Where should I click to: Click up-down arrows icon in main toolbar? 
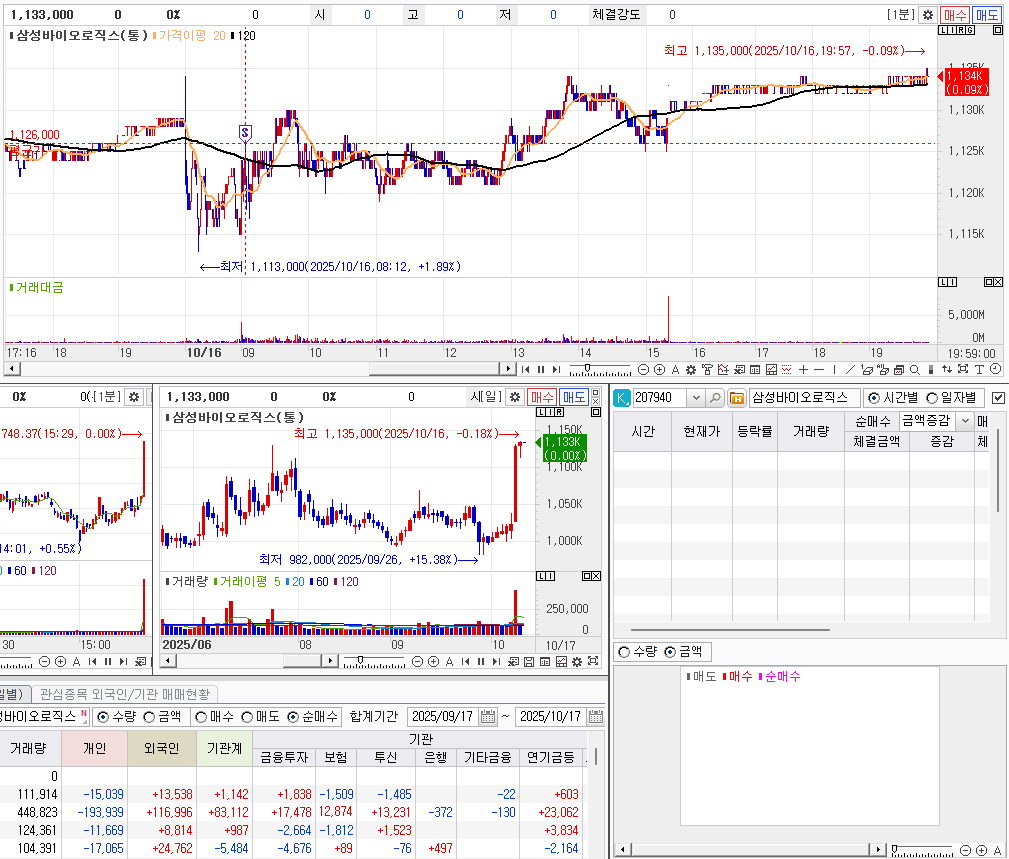pyautogui.click(x=947, y=369)
